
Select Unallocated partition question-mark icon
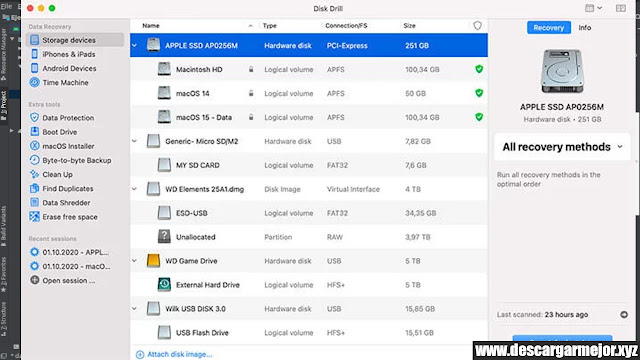pos(164,237)
